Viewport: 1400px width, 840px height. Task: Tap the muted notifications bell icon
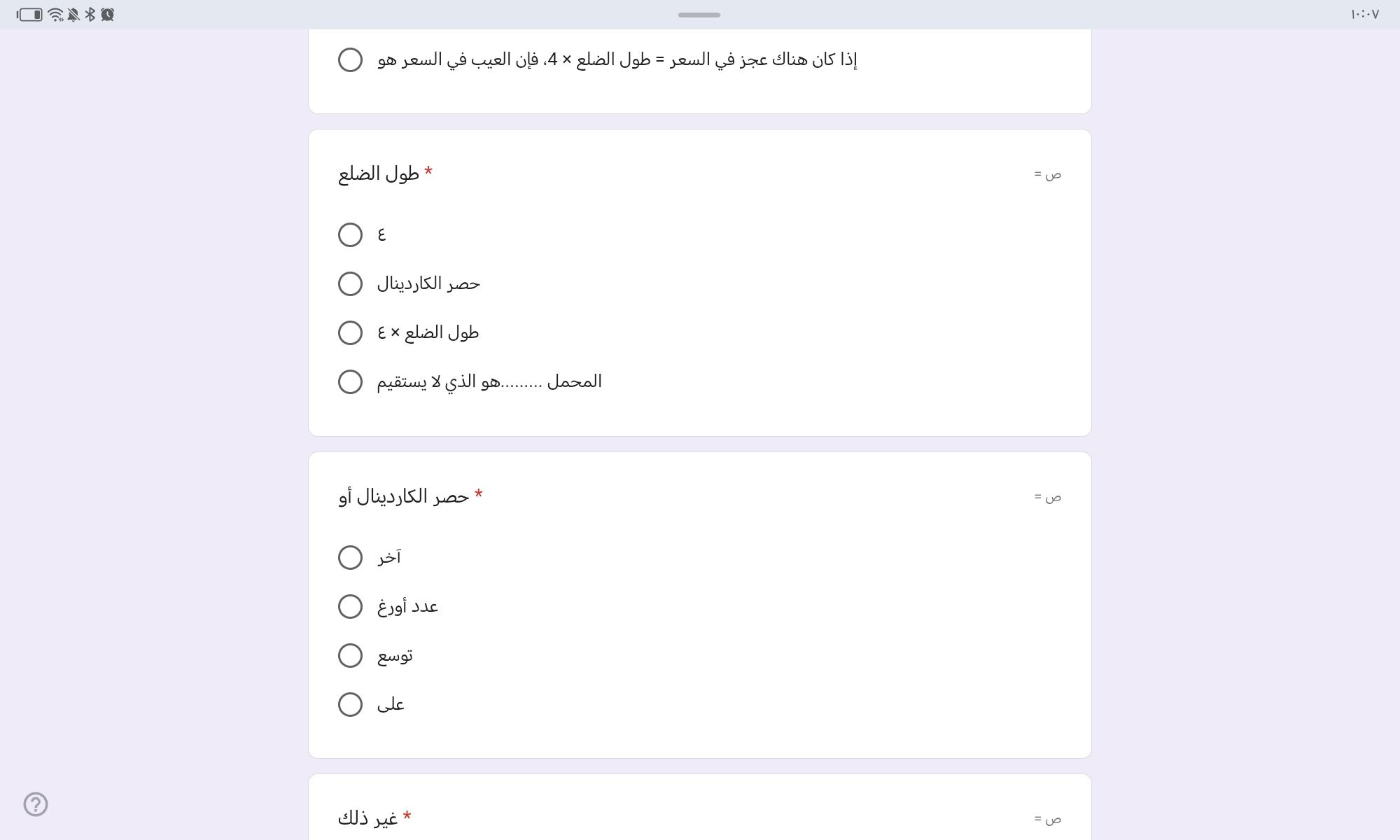(73, 15)
